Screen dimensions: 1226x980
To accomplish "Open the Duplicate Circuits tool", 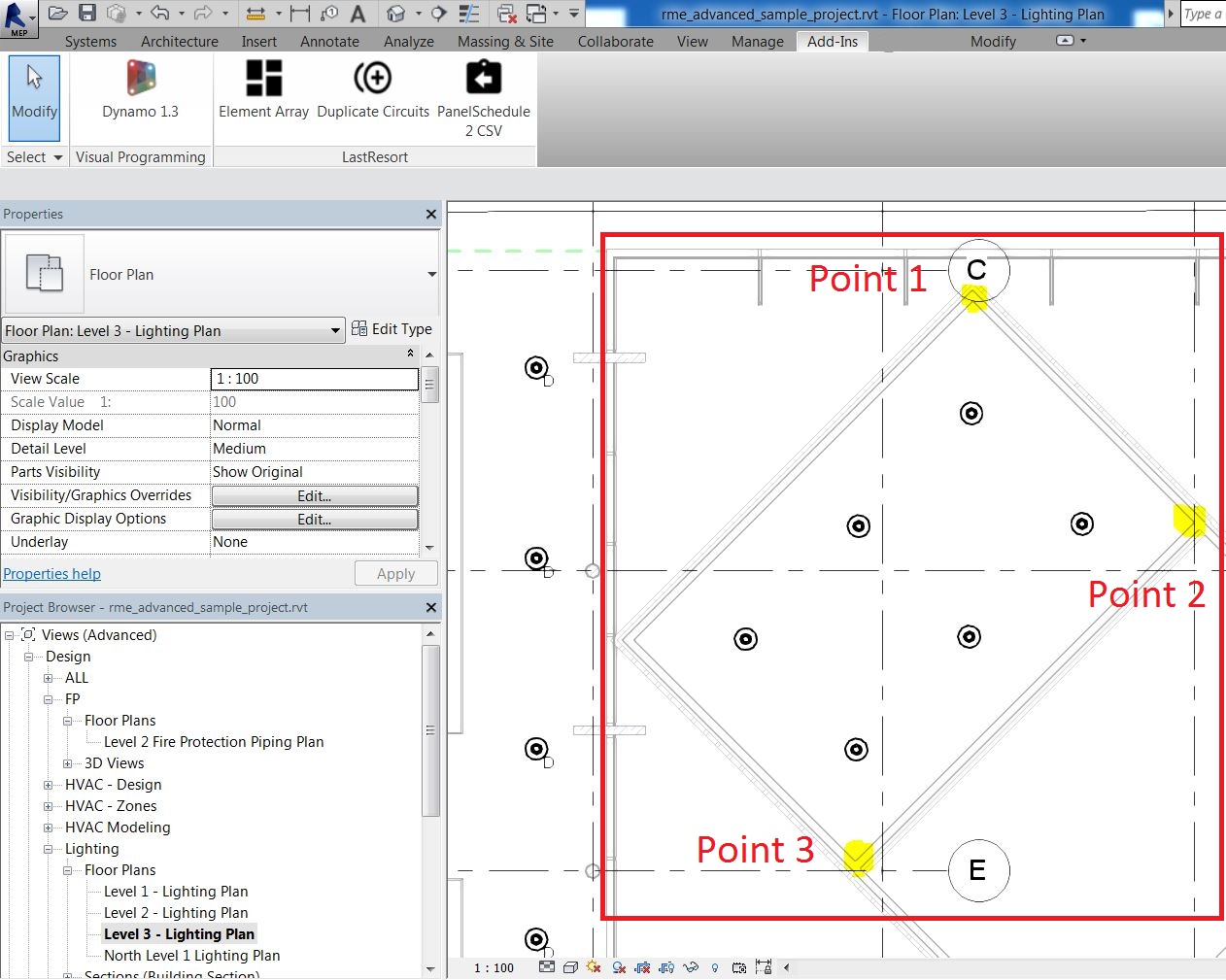I will pyautogui.click(x=373, y=87).
